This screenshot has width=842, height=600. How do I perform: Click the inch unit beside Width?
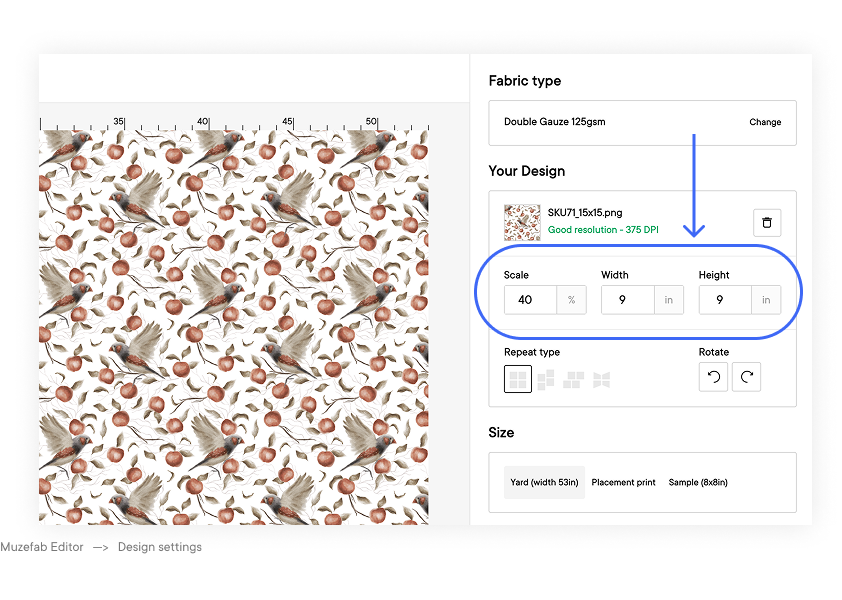coord(669,300)
